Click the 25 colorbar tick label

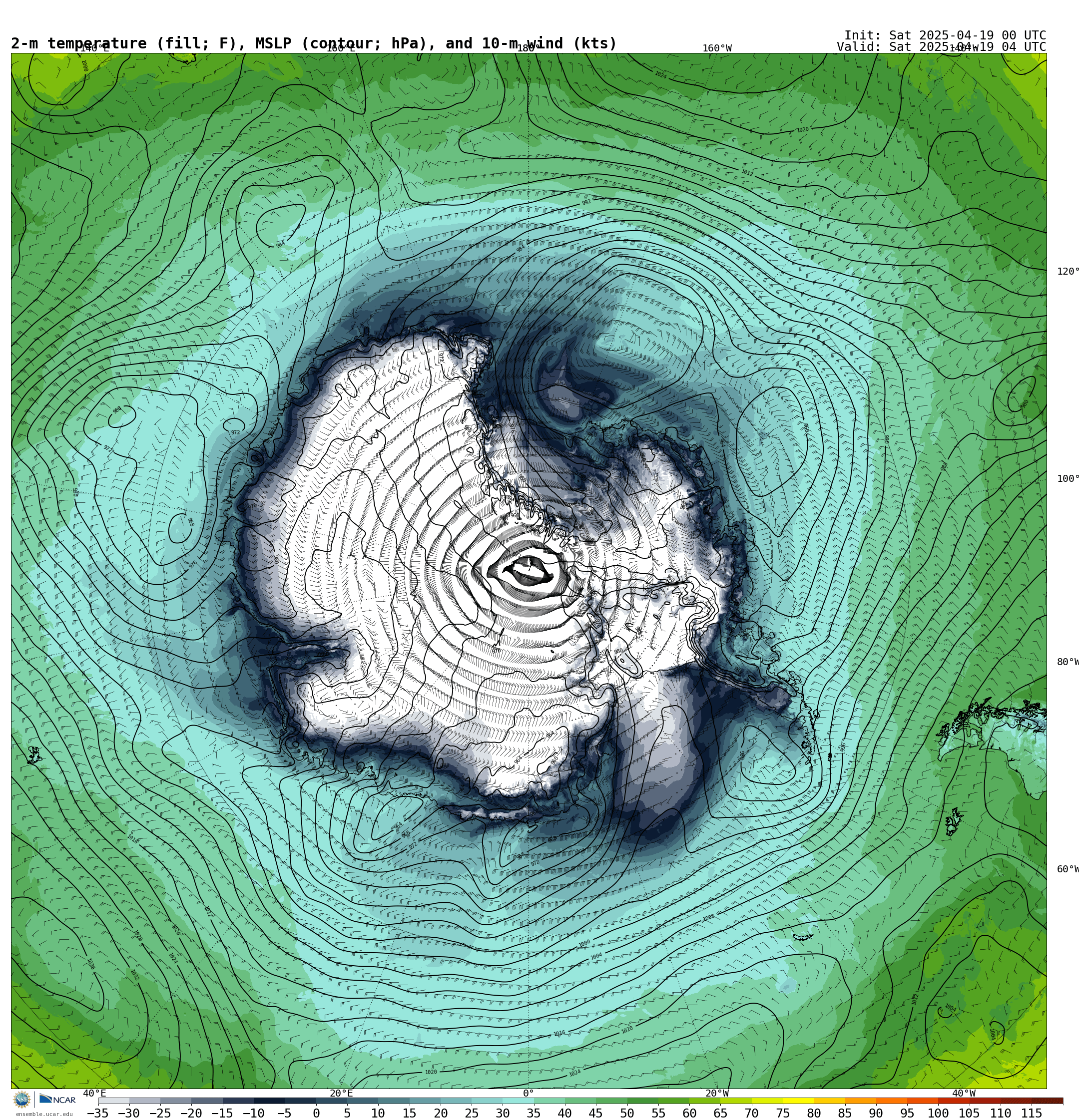(471, 1113)
